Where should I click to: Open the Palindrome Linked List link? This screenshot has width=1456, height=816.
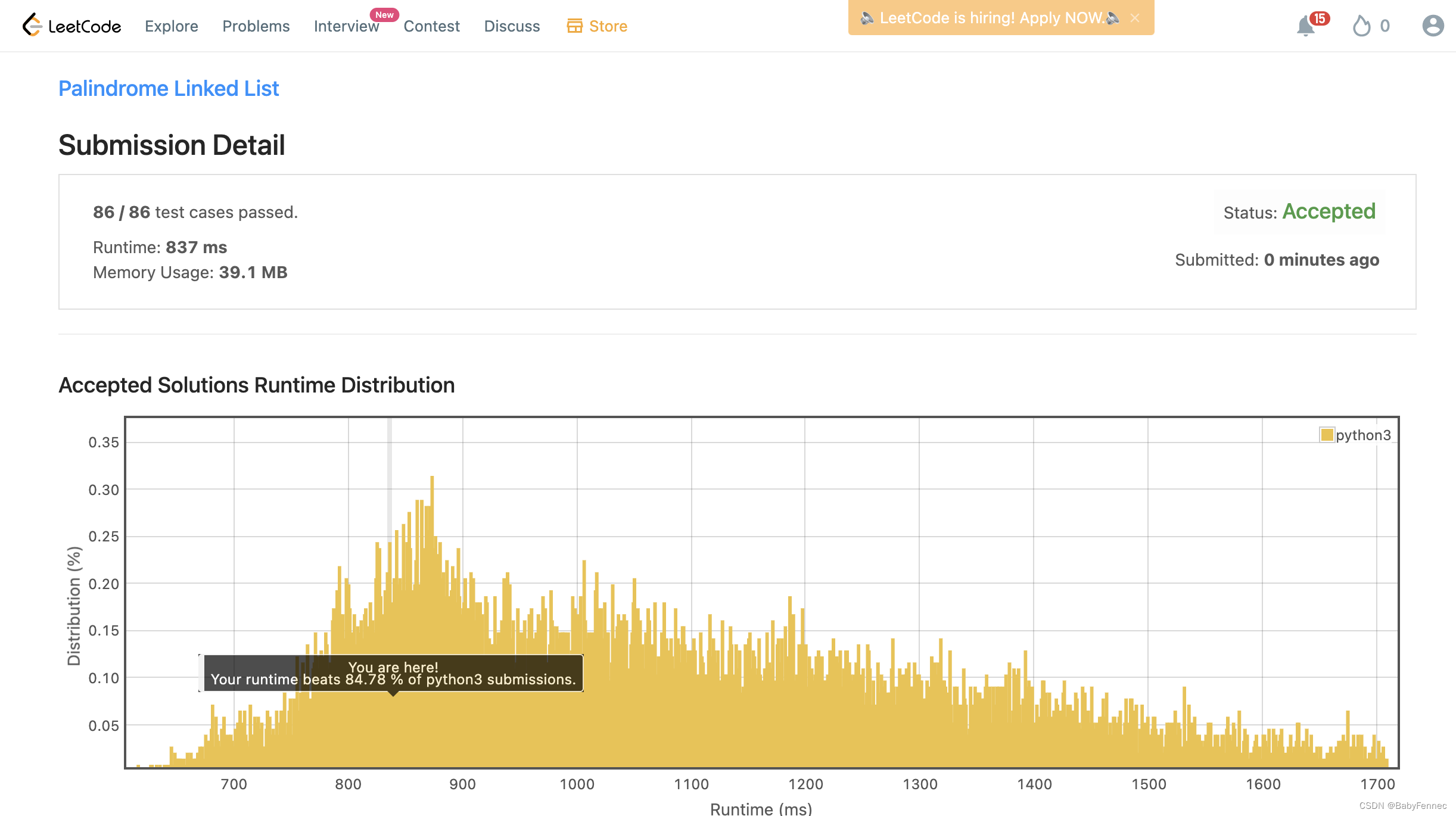169,88
